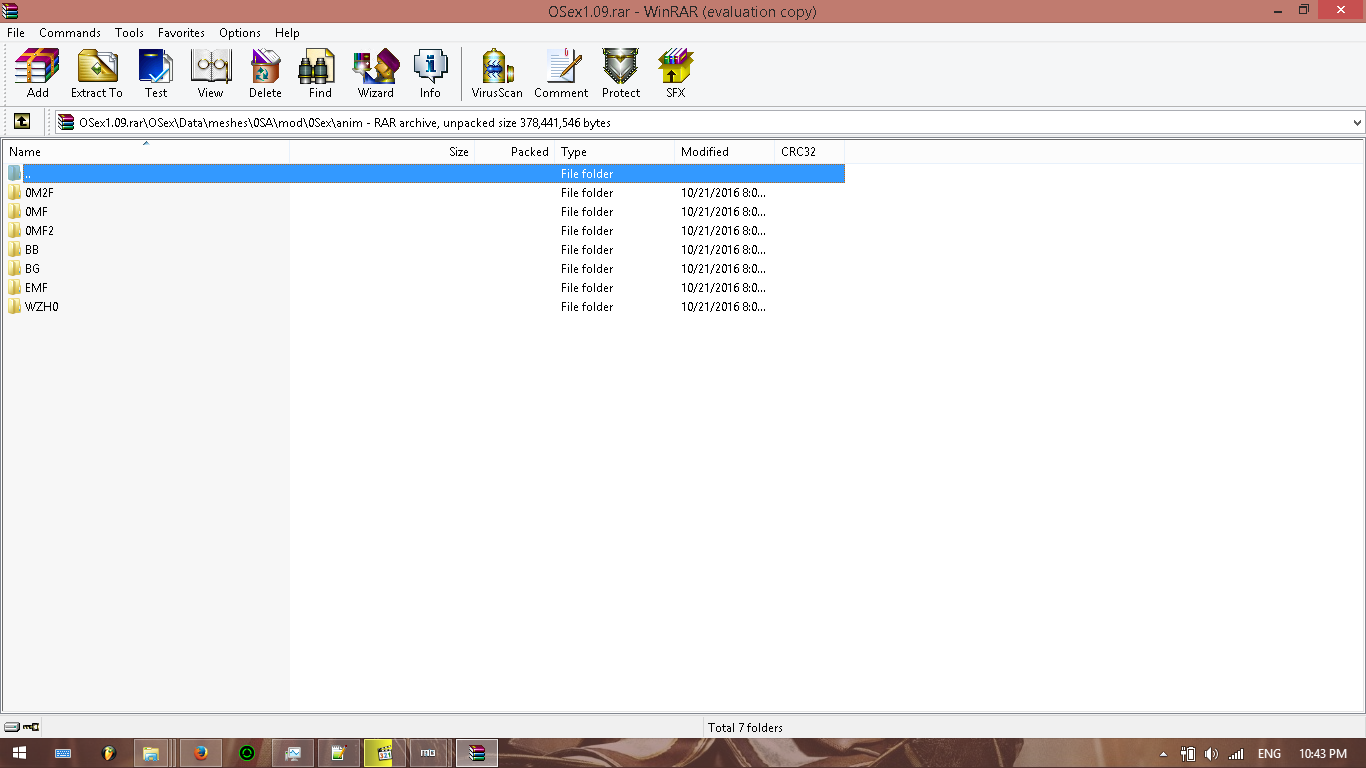This screenshot has width=1366, height=768.
Task: Open the Favorites menu
Action: pos(181,33)
